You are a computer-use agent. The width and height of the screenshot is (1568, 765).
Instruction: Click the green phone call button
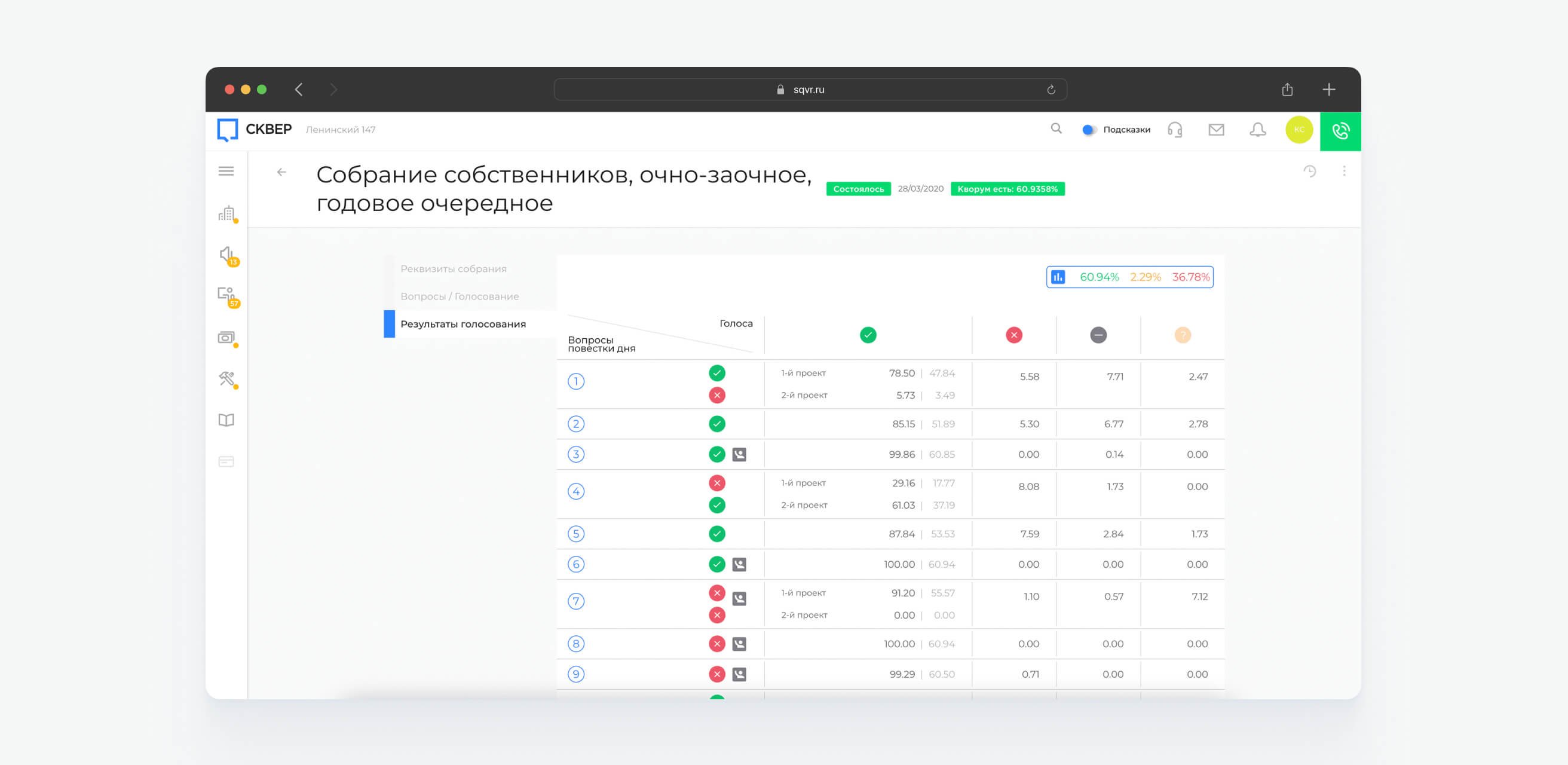(1340, 131)
